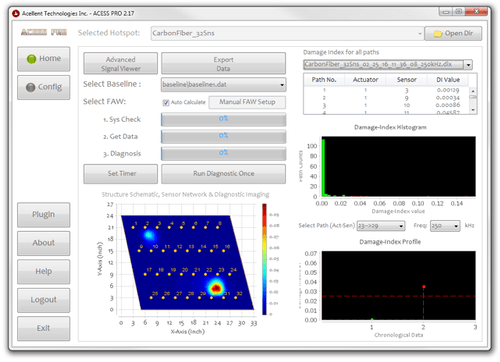
Task: Click the Actuator column header
Action: 366,80
